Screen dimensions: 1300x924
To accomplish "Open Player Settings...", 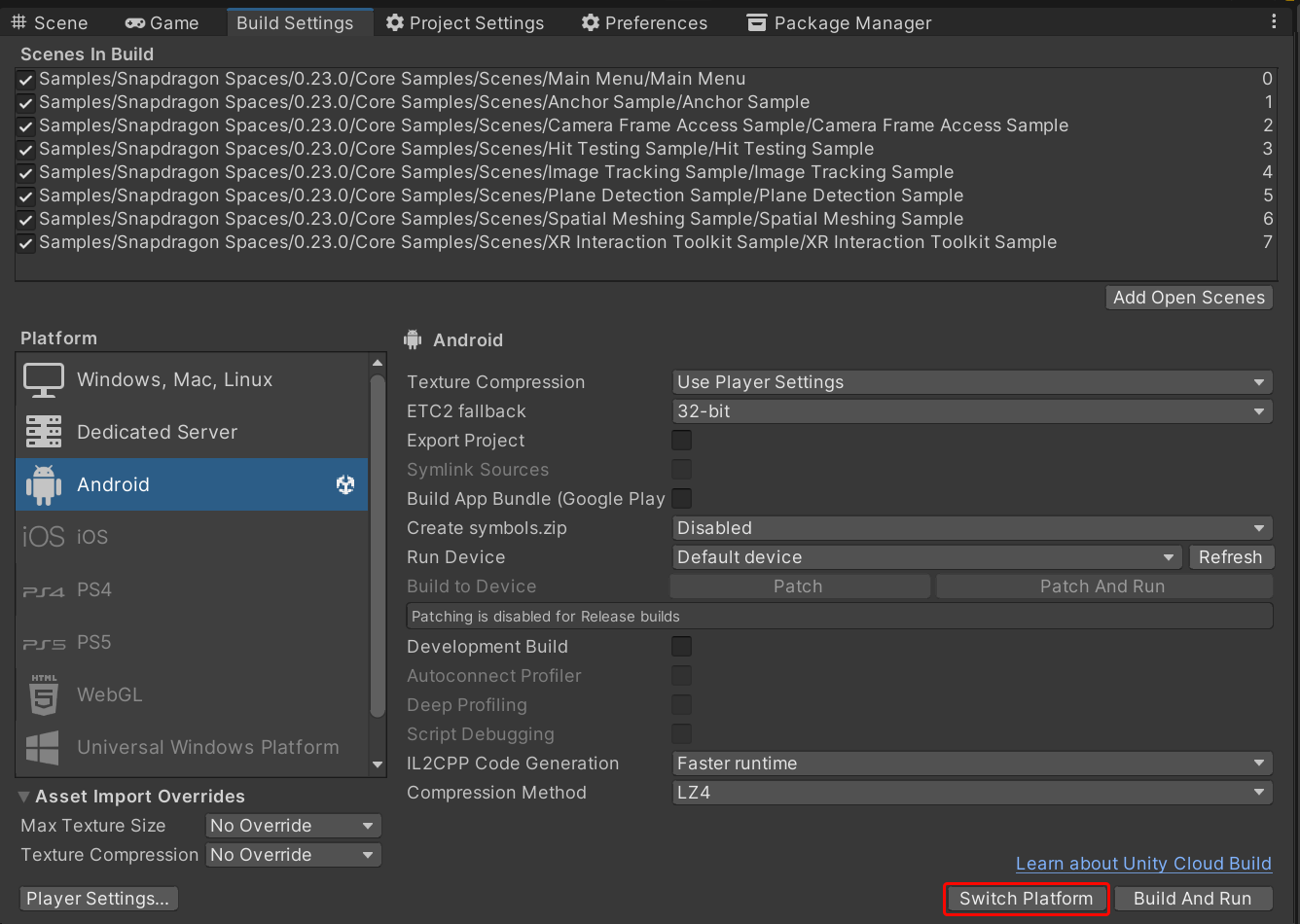I will (98, 899).
